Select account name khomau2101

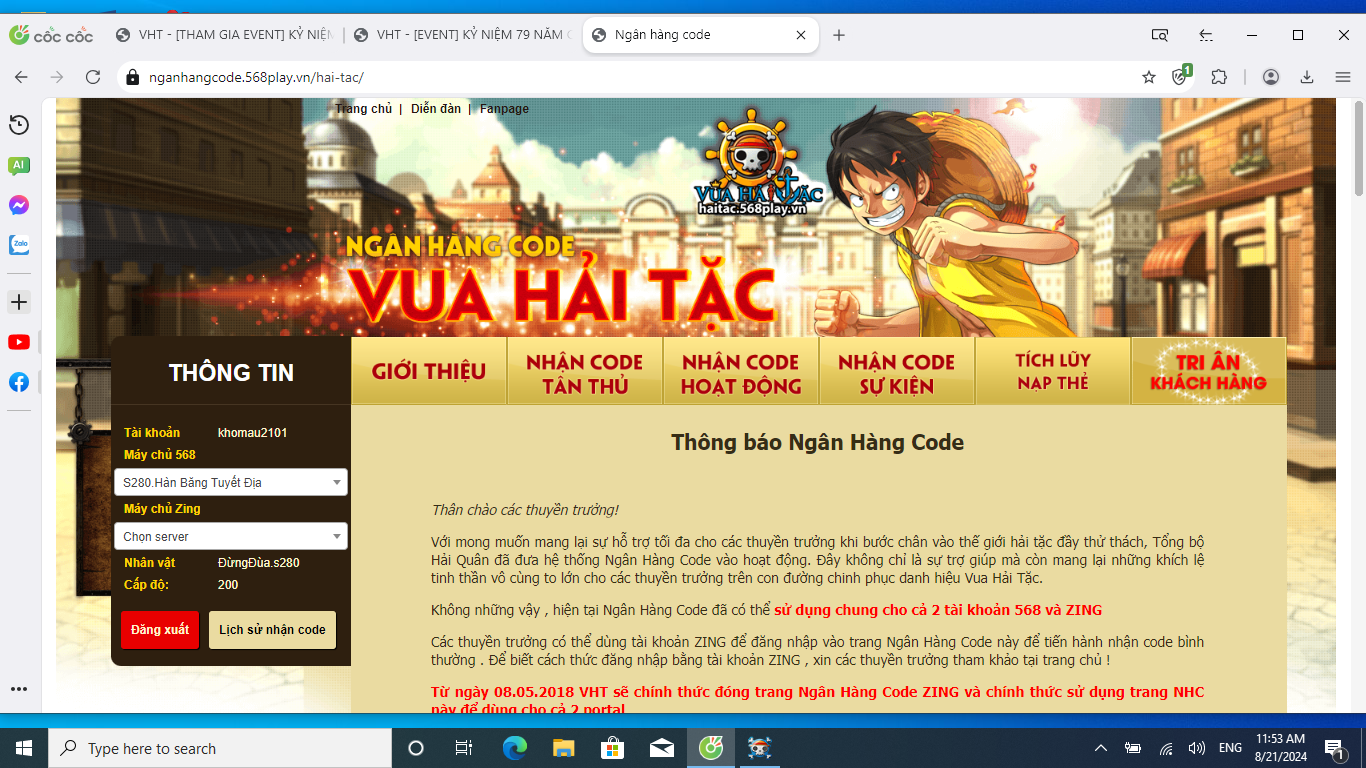pos(252,433)
